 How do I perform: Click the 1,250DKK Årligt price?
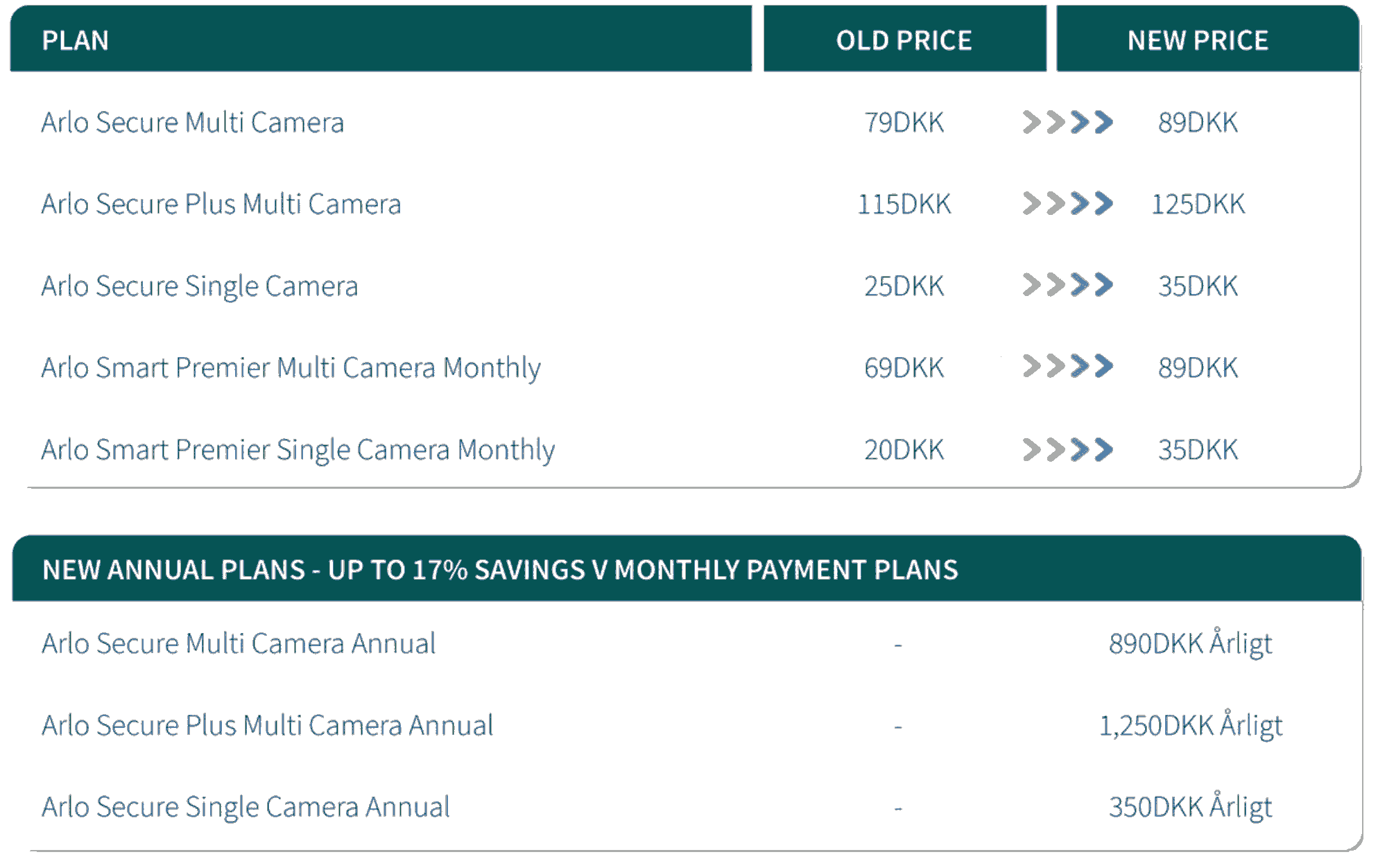(1190, 725)
